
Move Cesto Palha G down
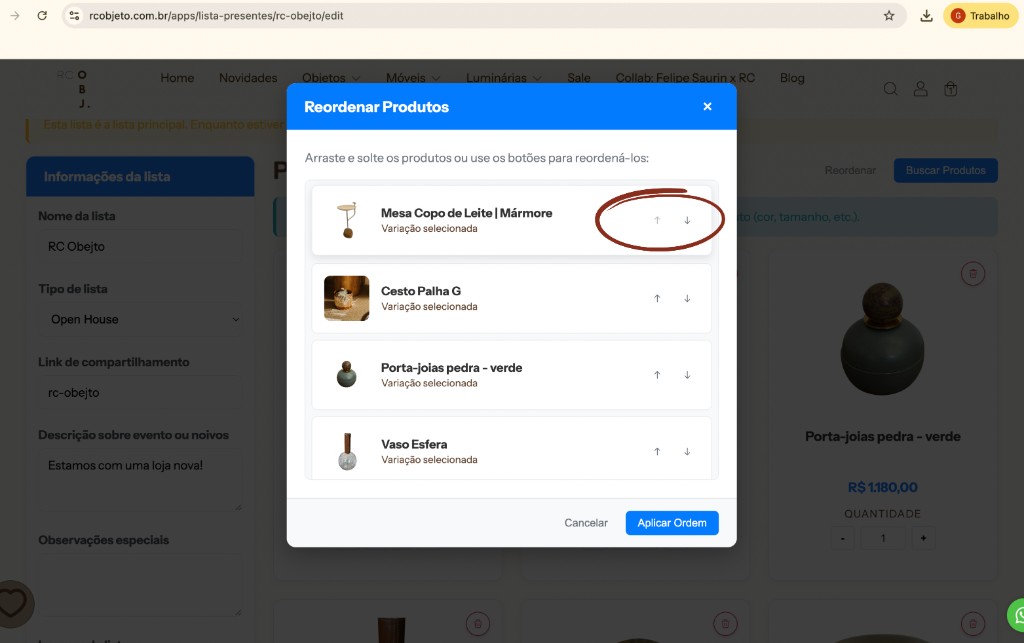pos(687,298)
